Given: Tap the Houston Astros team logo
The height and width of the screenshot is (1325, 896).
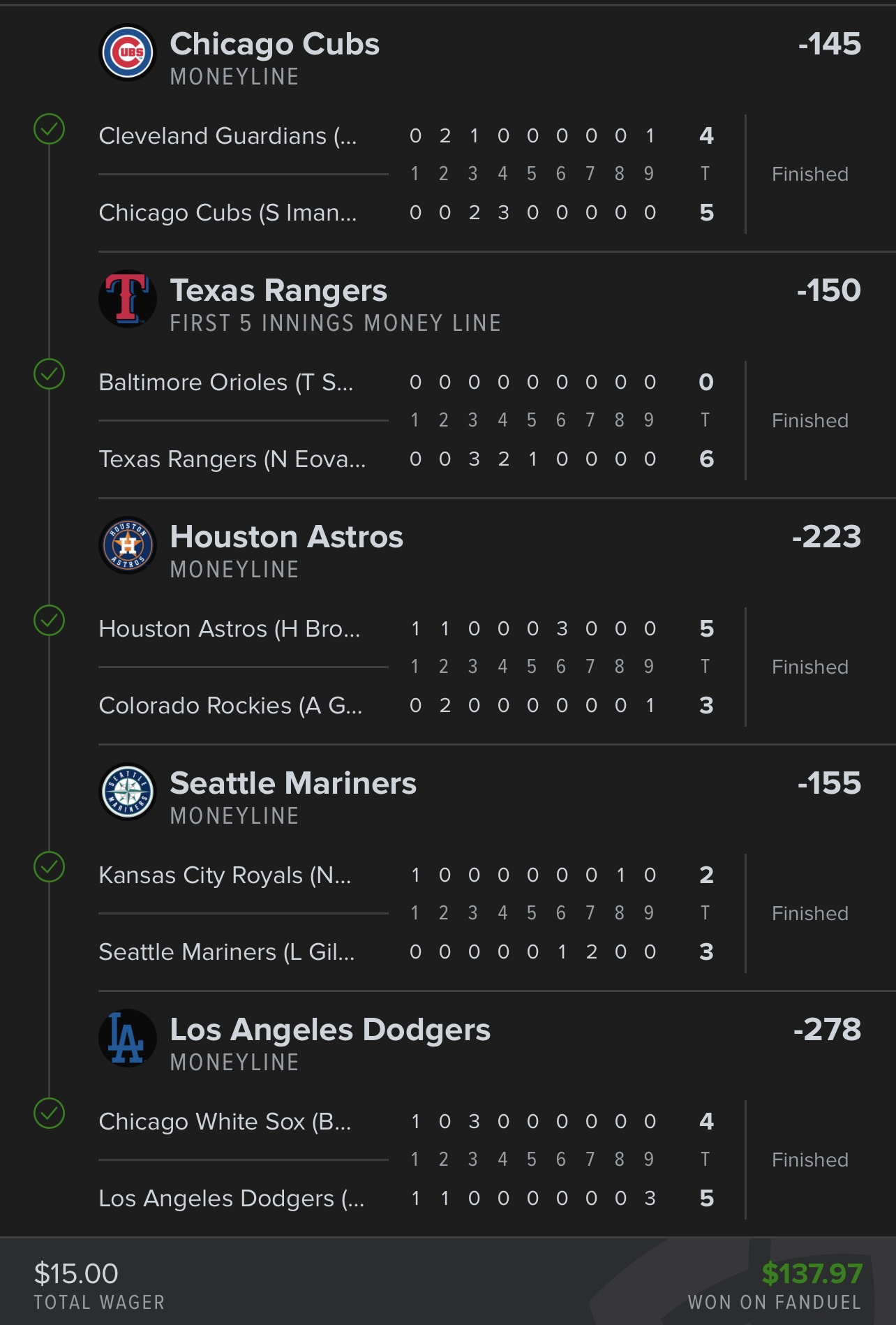Looking at the screenshot, I should pos(128,545).
